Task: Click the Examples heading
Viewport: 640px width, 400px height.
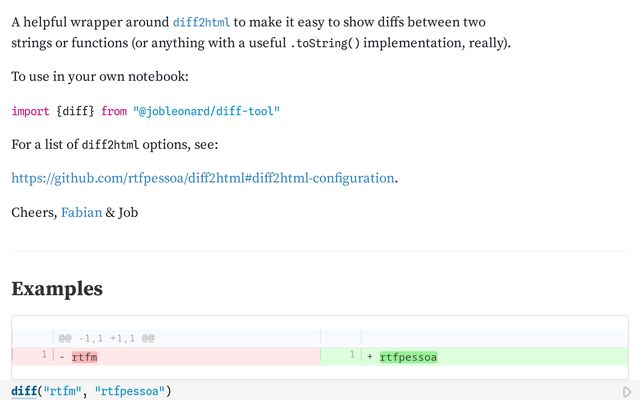Action: 56,289
